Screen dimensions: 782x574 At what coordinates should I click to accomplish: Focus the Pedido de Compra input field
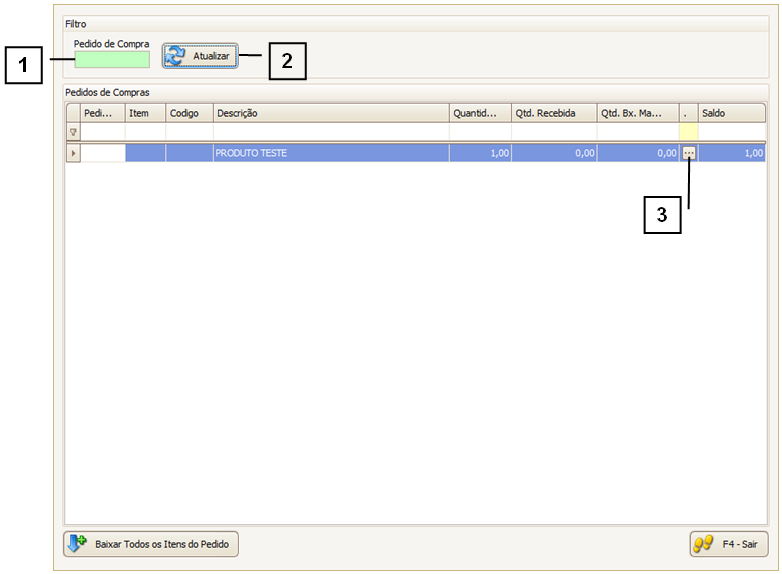pos(111,60)
